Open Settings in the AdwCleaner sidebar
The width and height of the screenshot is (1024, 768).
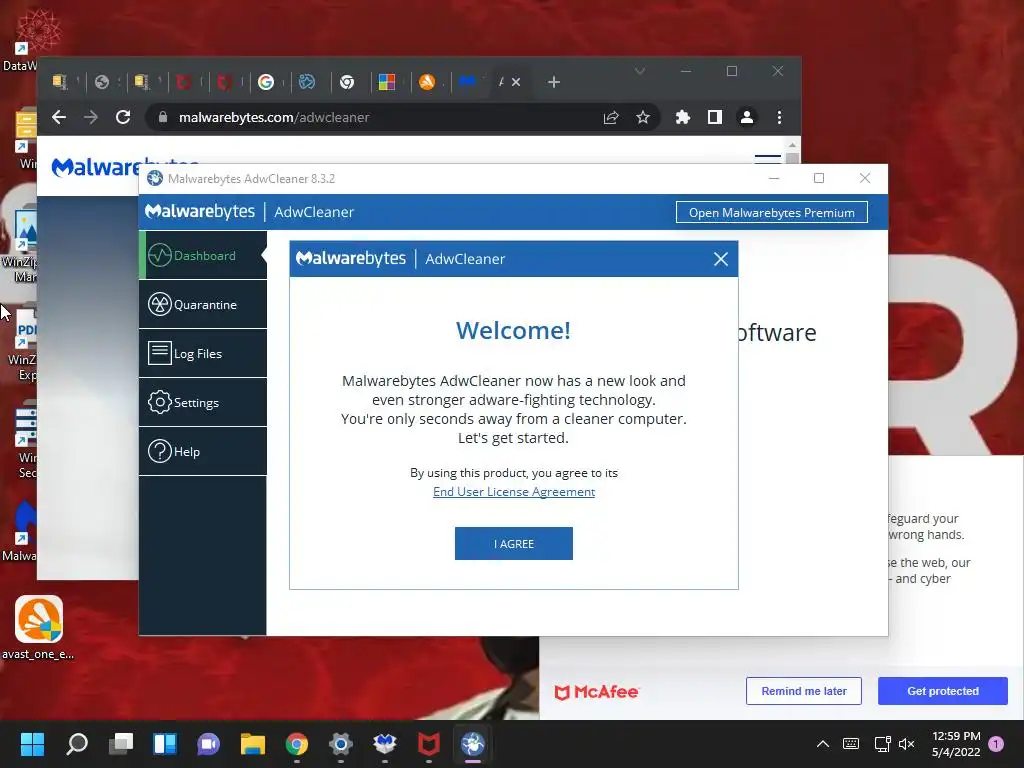pos(203,402)
